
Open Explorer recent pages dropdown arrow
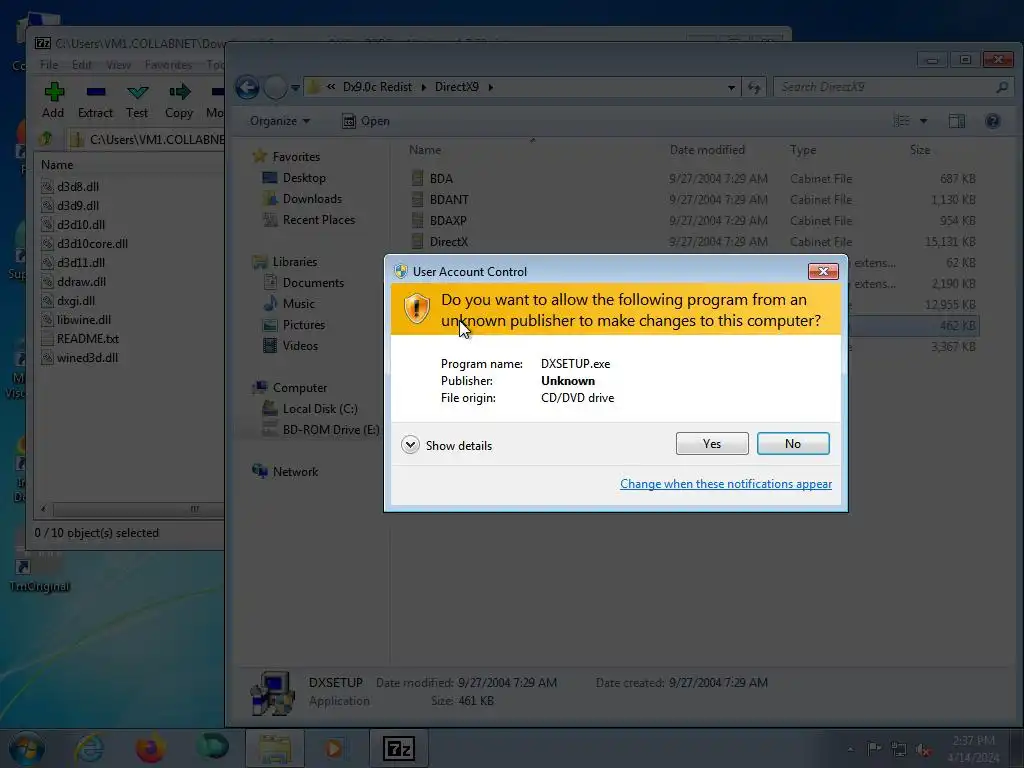click(295, 88)
